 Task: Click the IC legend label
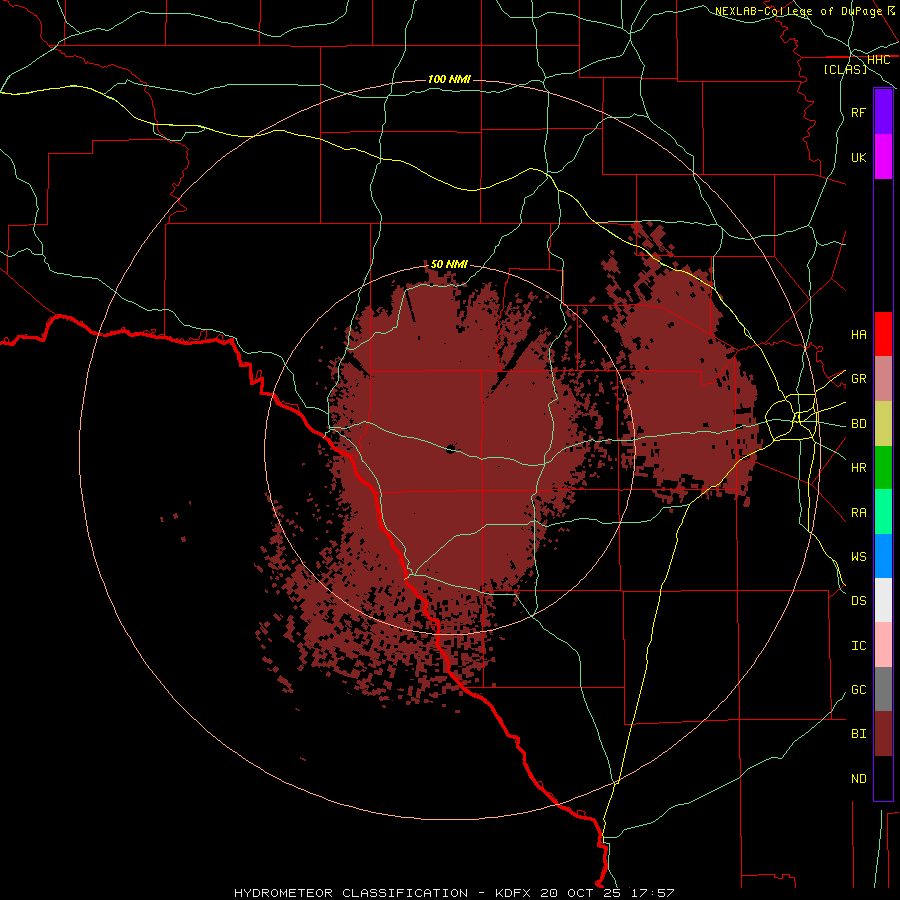point(858,646)
